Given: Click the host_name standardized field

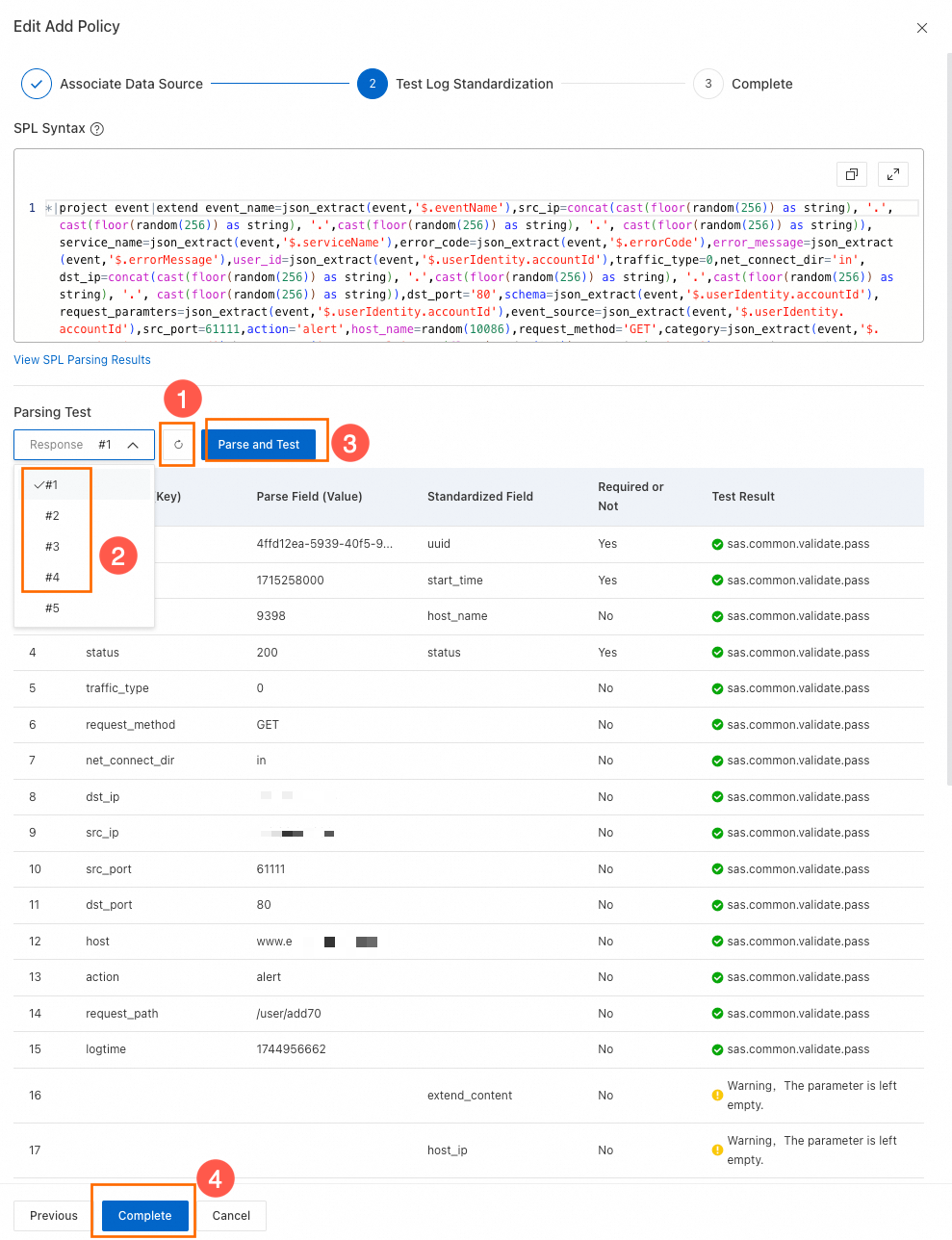Looking at the screenshot, I should pyautogui.click(x=457, y=616).
